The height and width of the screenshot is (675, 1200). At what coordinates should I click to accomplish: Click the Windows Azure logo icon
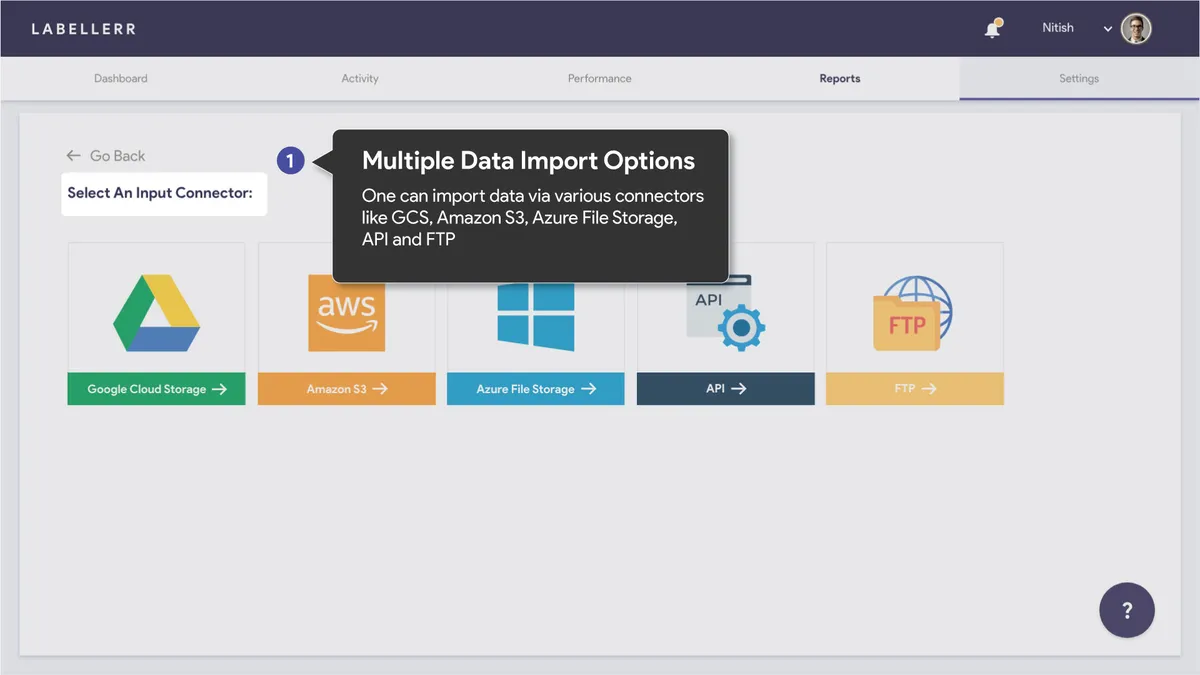pyautogui.click(x=536, y=315)
